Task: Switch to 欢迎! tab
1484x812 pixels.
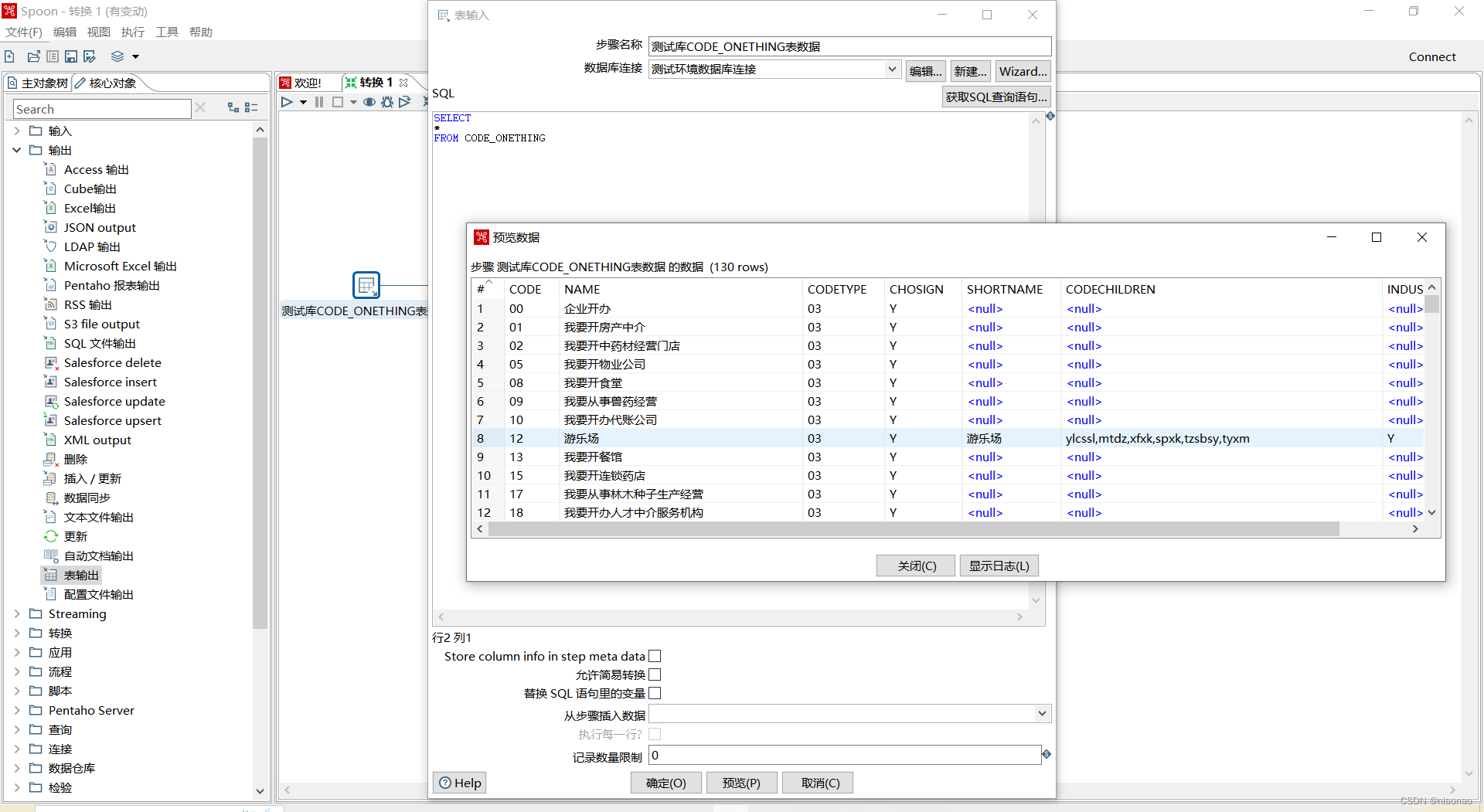Action: point(301,83)
